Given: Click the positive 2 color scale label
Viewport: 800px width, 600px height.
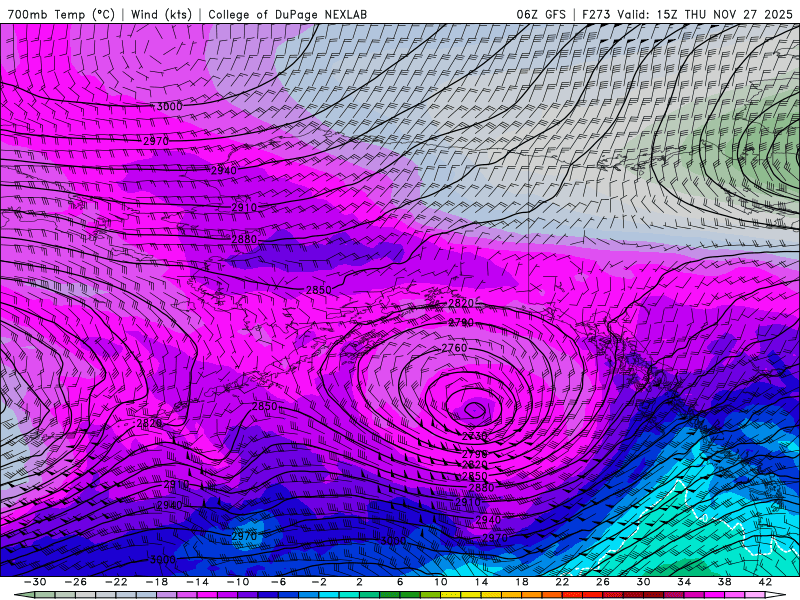Looking at the screenshot, I should pos(359,582).
